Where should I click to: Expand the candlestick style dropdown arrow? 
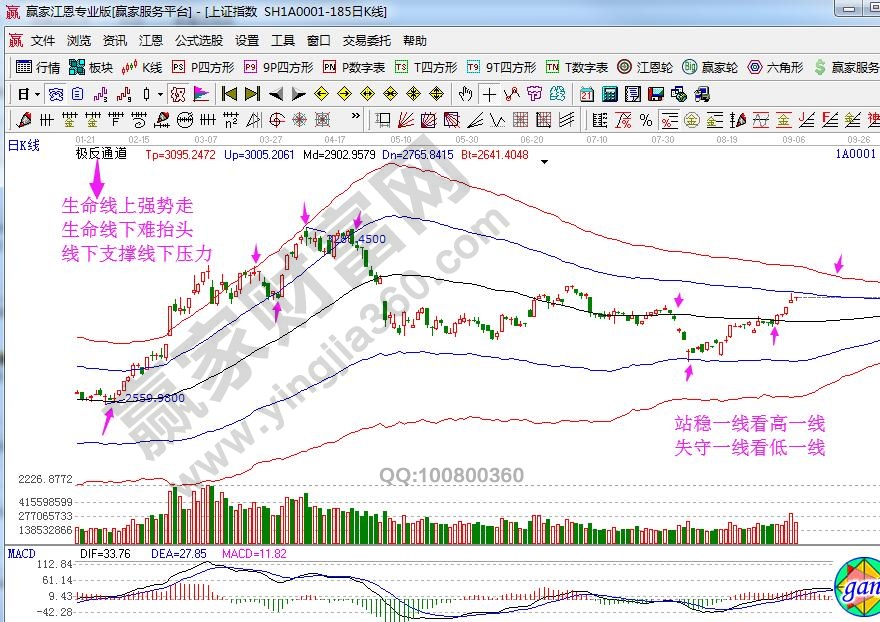click(160, 94)
